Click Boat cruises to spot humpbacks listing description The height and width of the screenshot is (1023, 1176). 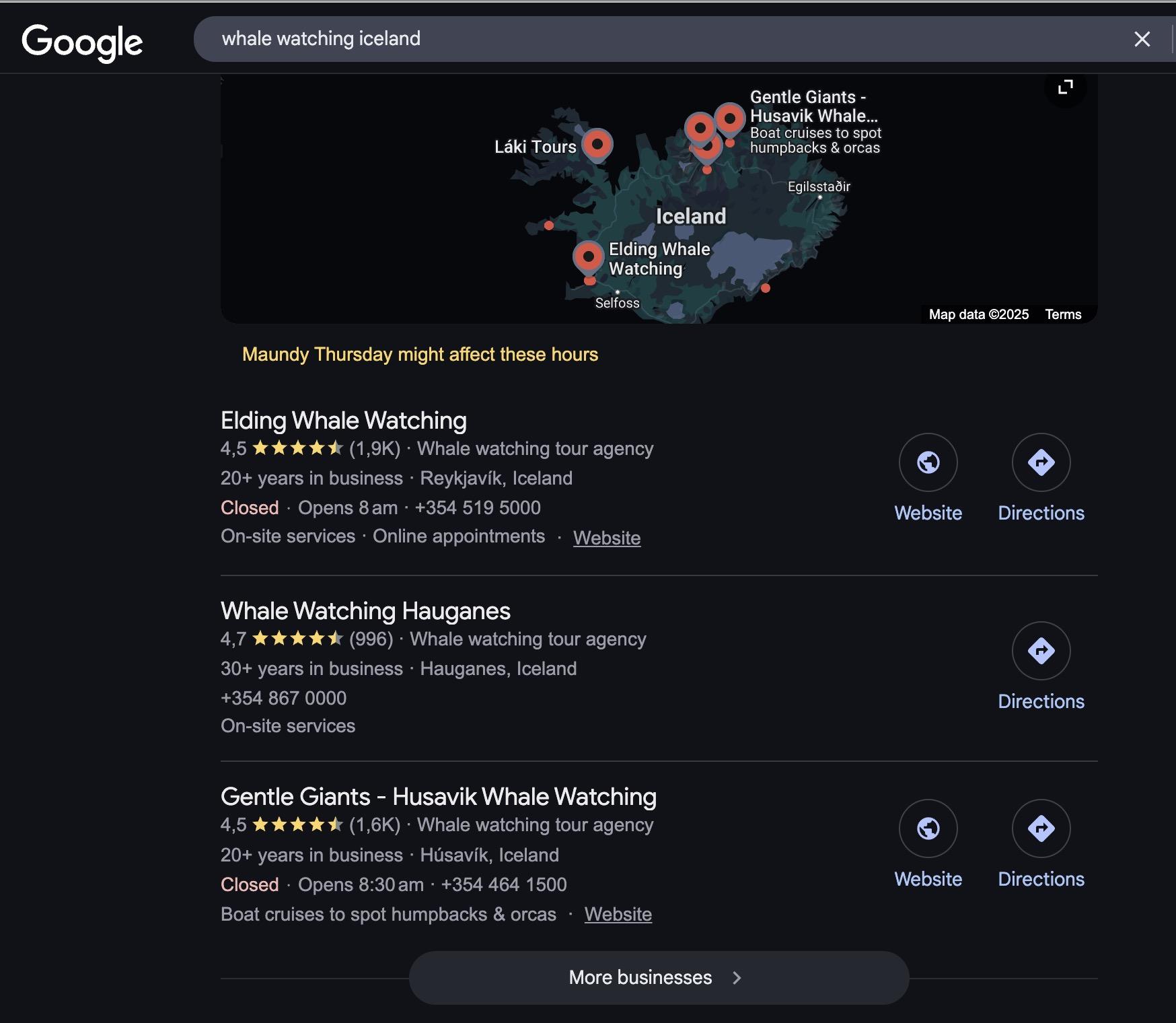click(388, 914)
